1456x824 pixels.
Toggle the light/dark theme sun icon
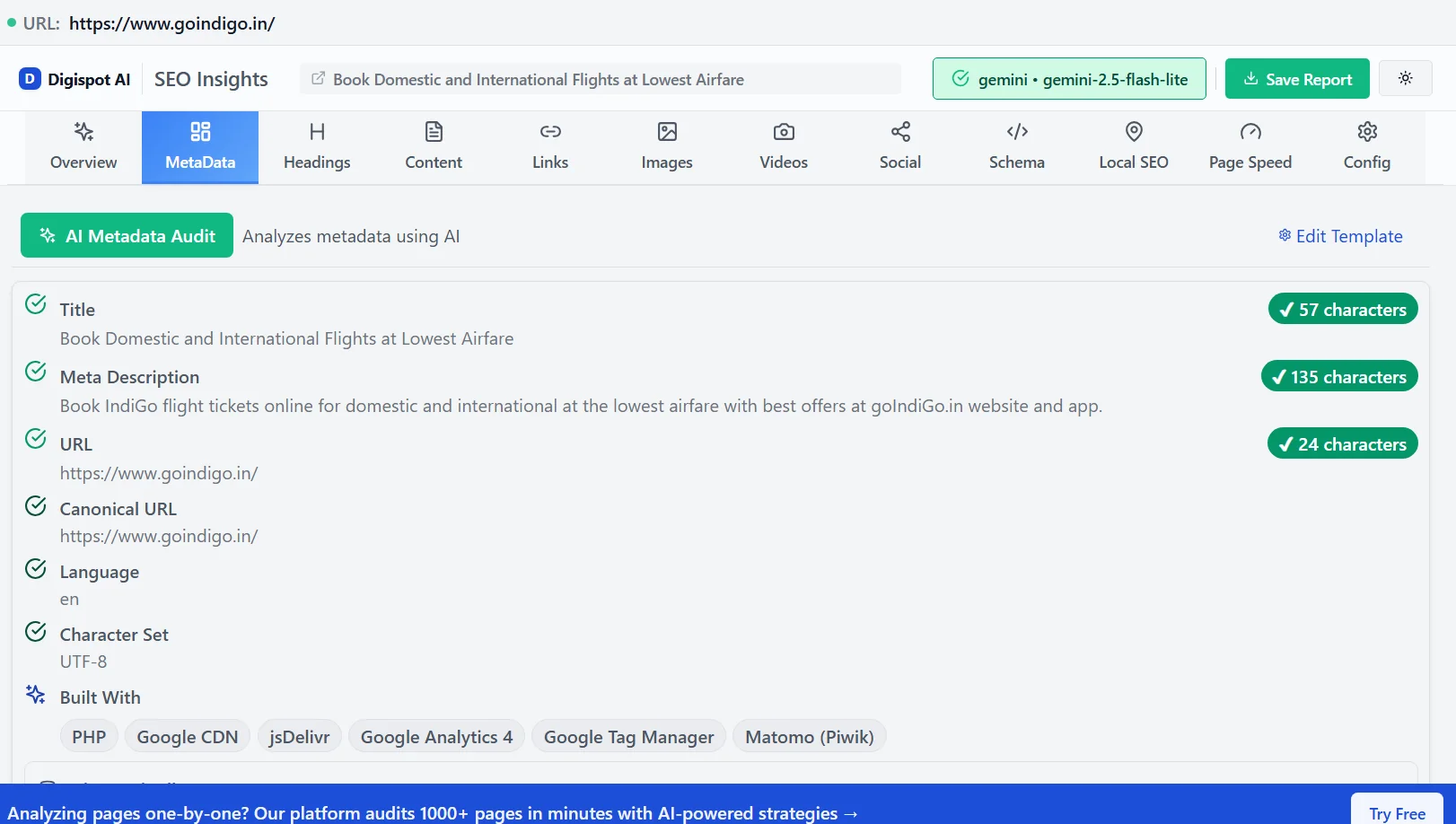click(1406, 78)
